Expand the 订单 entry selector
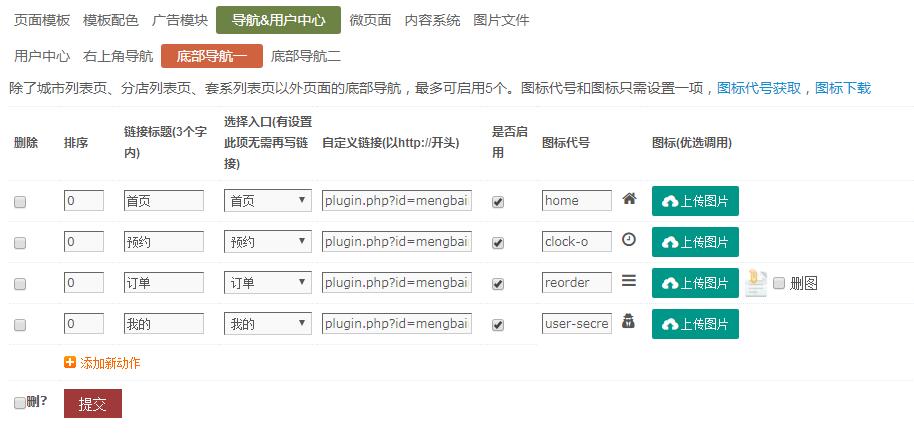This screenshot has height=439, width=914. coord(267,283)
